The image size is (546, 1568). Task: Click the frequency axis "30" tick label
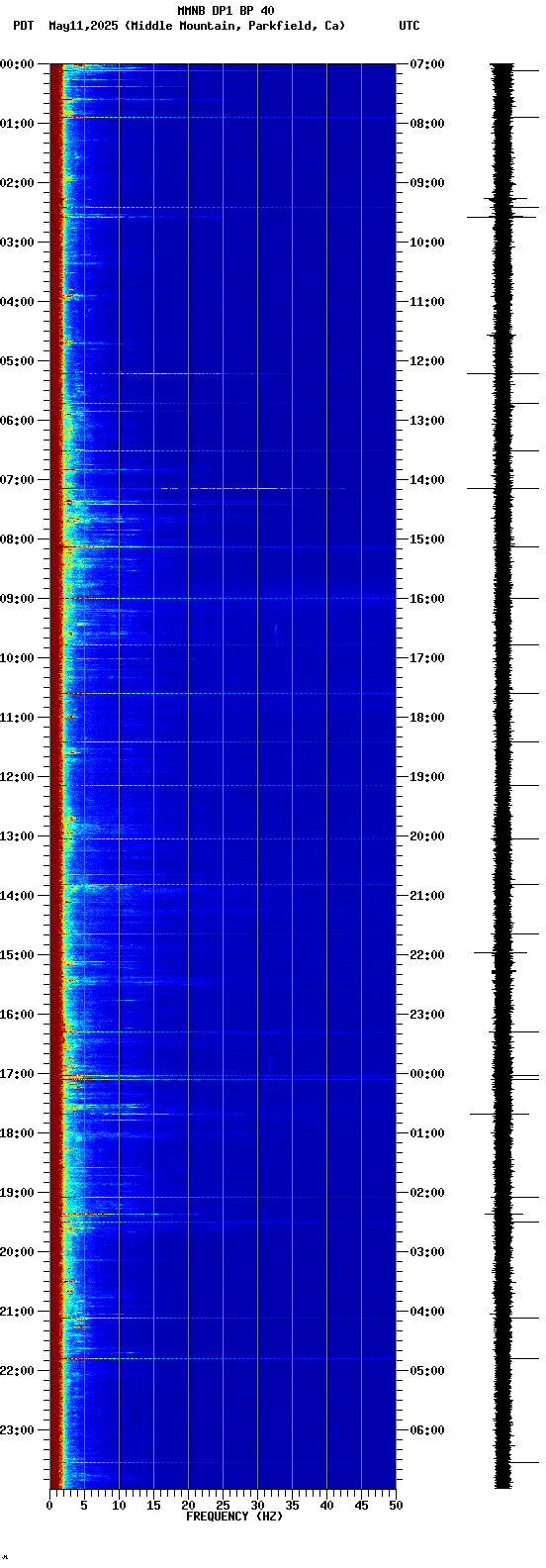[x=257, y=1506]
